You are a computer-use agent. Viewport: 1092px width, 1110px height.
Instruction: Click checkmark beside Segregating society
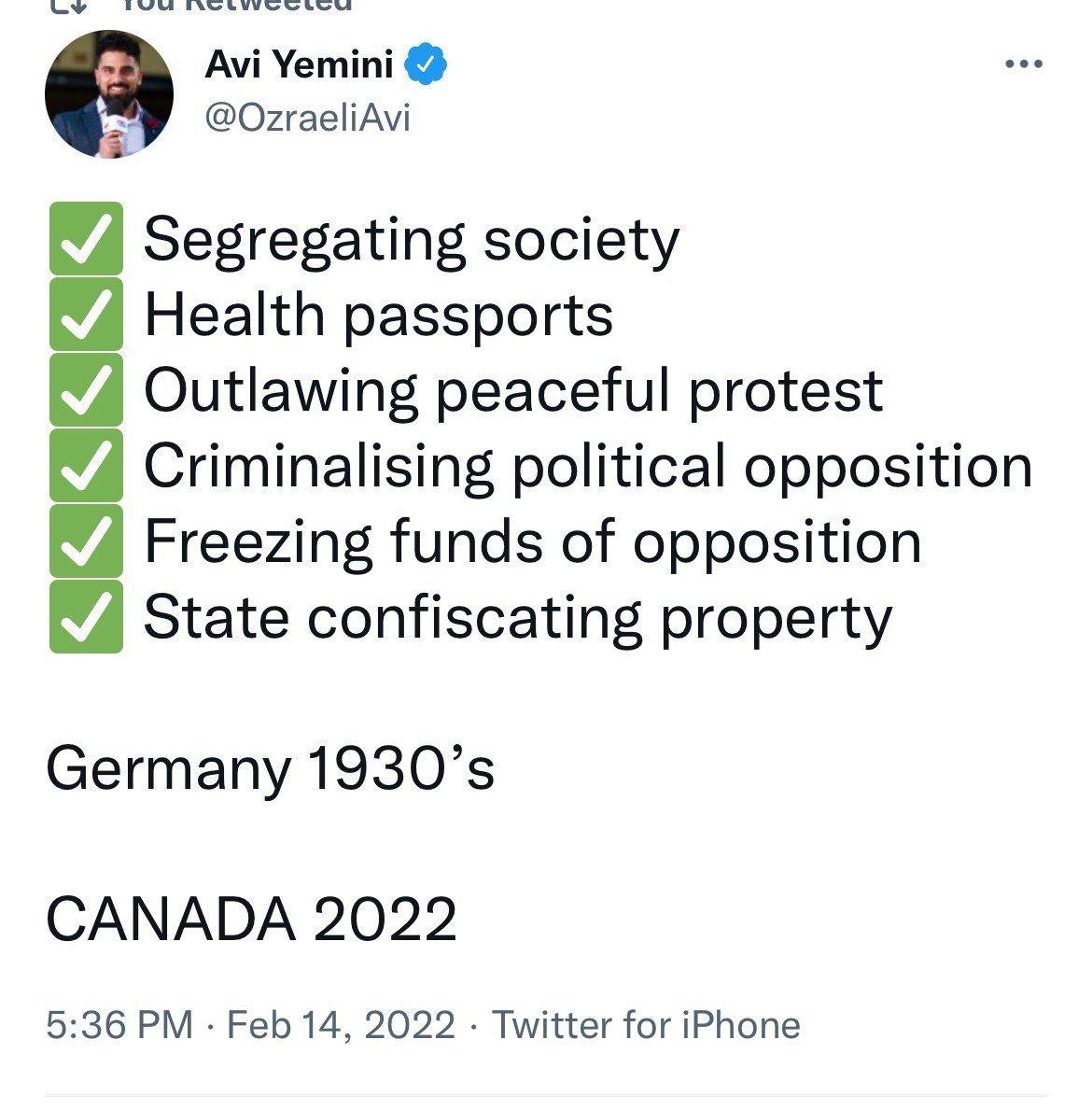(x=86, y=239)
